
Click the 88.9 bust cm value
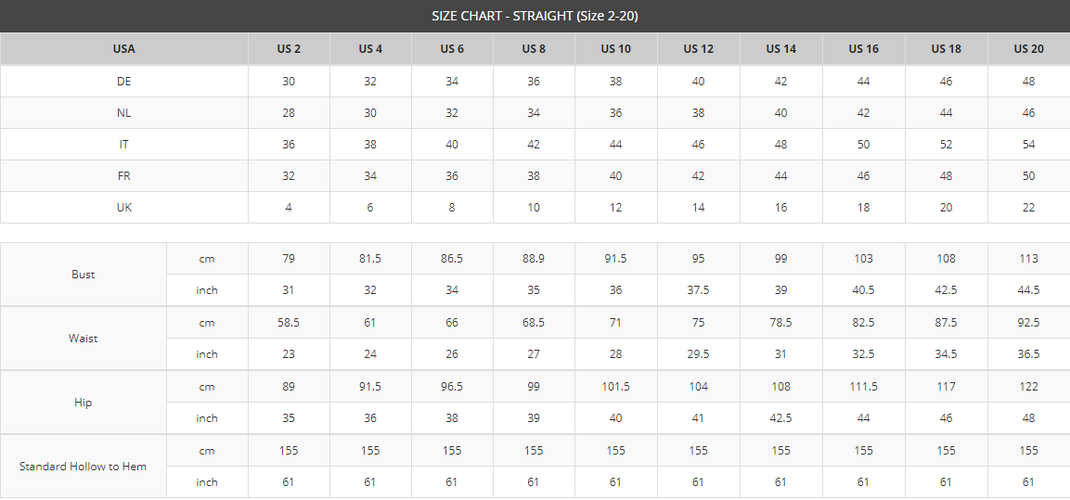point(534,258)
